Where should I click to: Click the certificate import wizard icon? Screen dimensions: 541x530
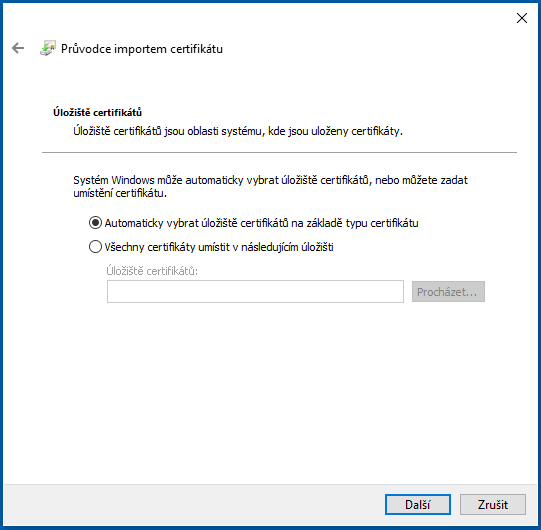tap(48, 48)
